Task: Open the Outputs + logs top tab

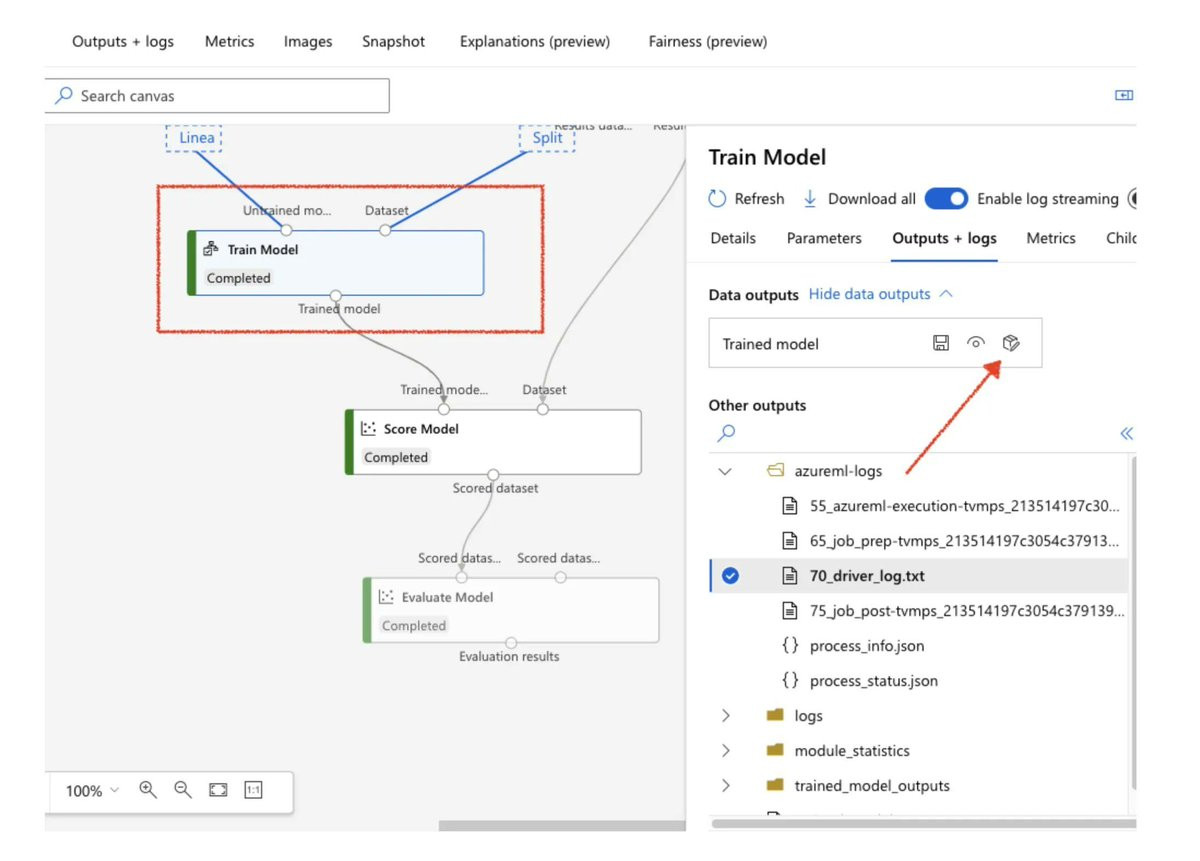Action: coord(123,42)
